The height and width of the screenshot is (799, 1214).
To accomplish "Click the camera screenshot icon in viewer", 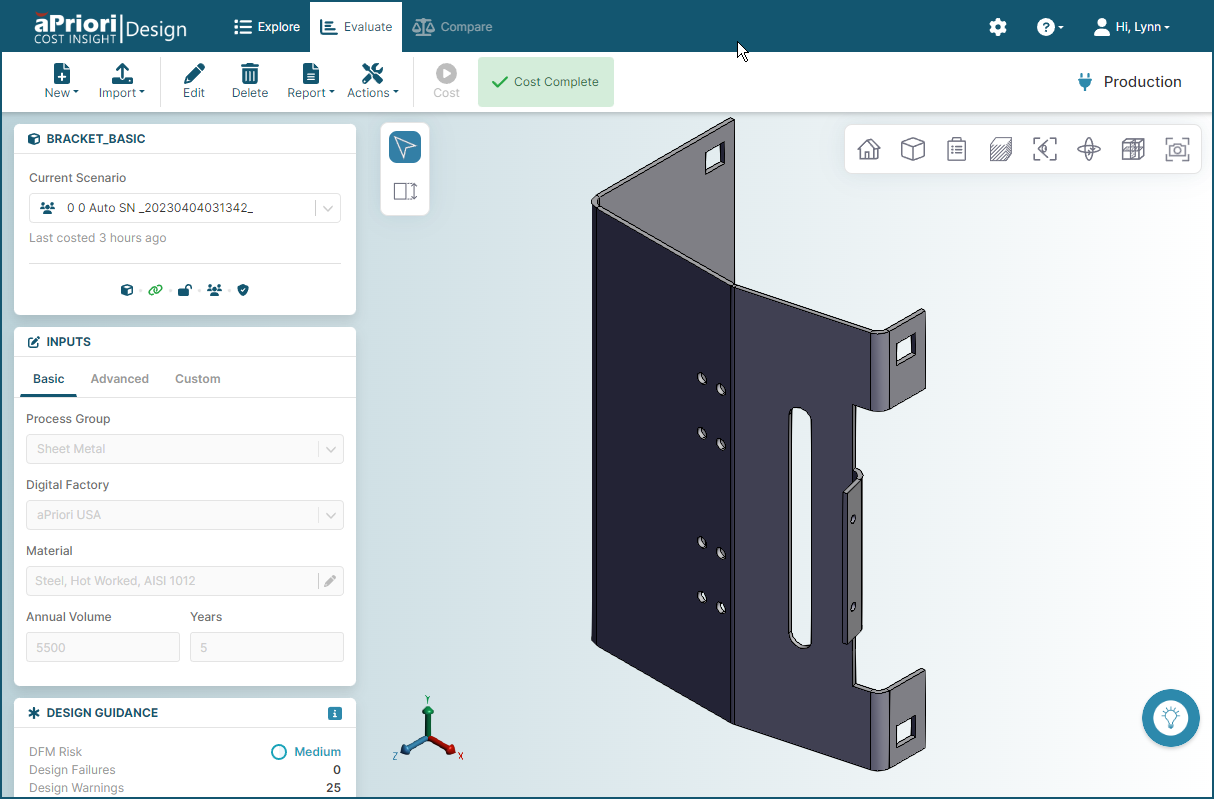I will tap(1177, 150).
